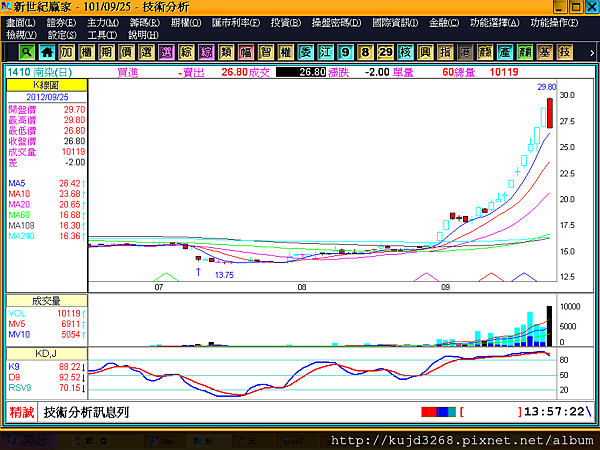The image size is (600, 450).
Task: Select the 櫃 toolbar icon
Action: (x=86, y=52)
